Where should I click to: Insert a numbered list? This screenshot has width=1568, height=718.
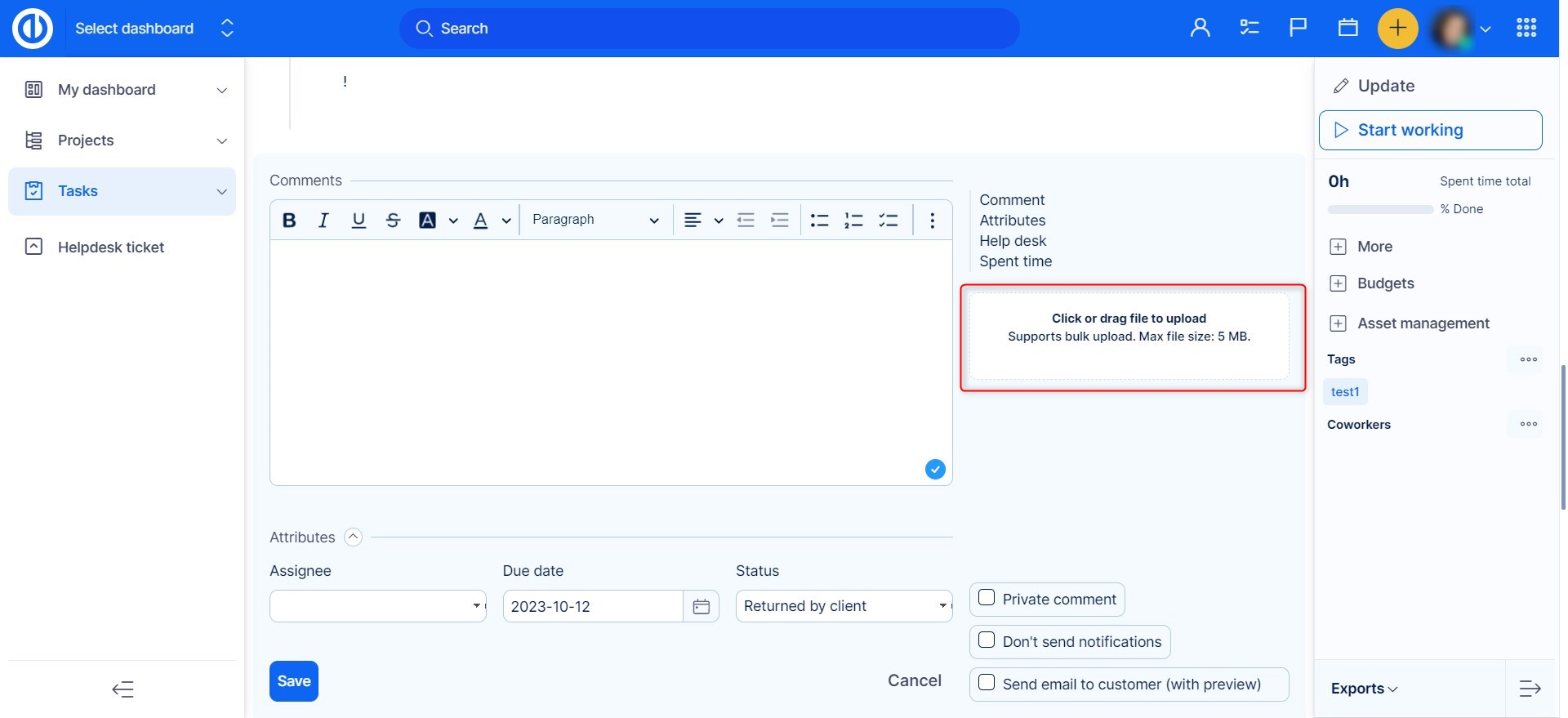click(853, 221)
